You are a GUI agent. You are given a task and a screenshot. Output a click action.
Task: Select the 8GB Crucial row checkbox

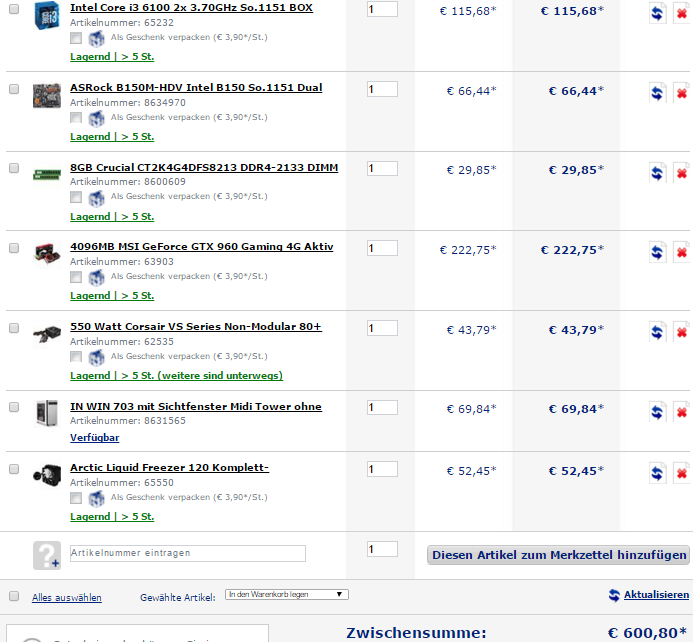[x=14, y=168]
